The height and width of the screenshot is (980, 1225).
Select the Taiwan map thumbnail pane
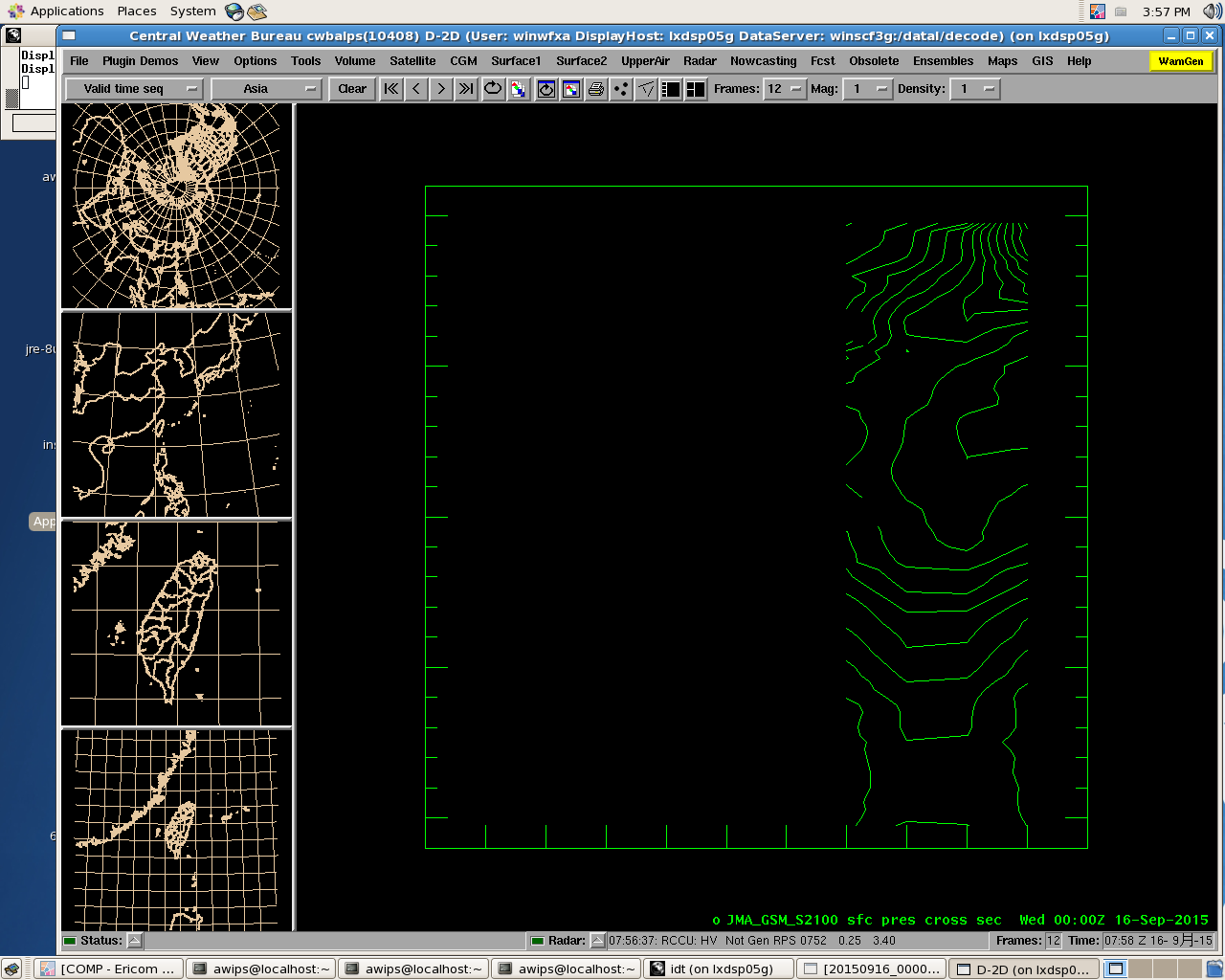(177, 624)
